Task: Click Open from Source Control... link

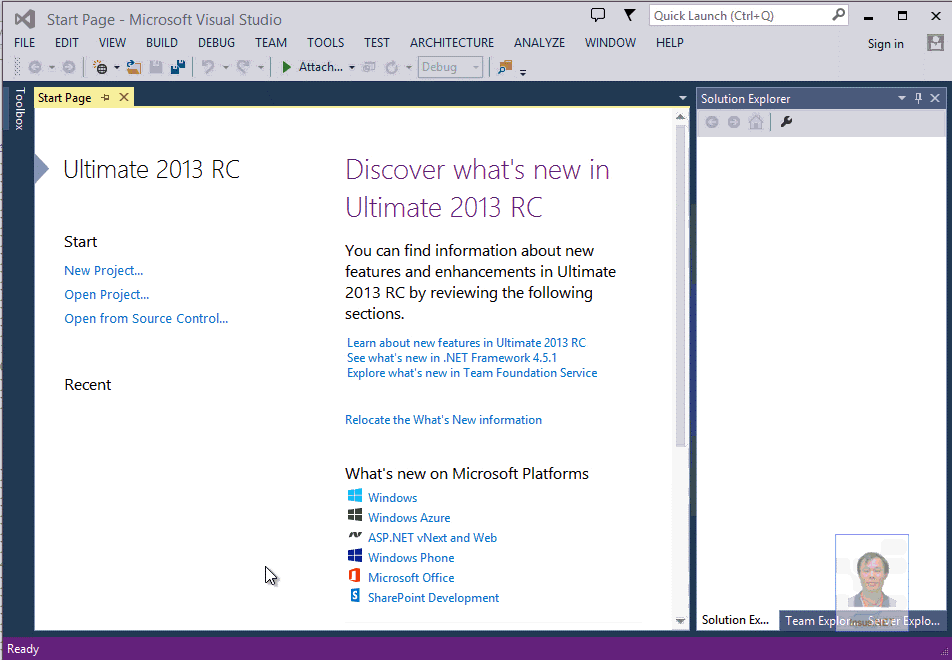Action: [146, 318]
